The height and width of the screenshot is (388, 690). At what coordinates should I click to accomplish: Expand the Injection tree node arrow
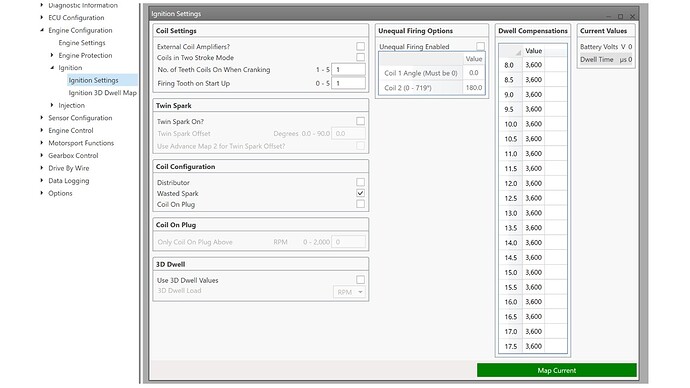click(x=52, y=105)
